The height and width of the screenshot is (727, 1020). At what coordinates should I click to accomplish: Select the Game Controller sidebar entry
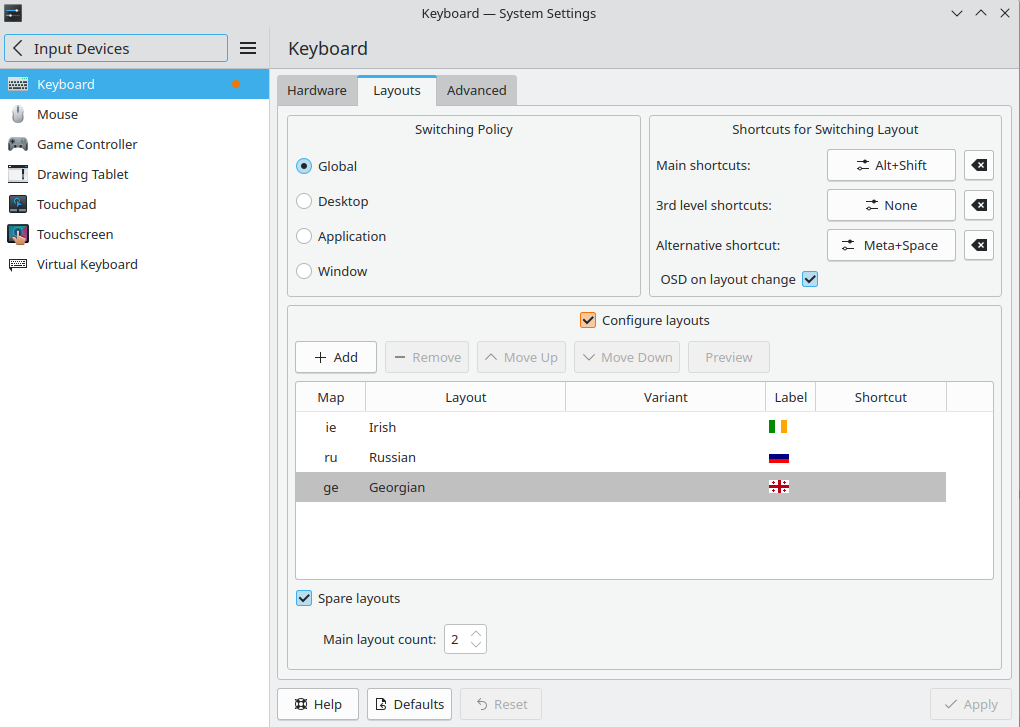(x=87, y=144)
